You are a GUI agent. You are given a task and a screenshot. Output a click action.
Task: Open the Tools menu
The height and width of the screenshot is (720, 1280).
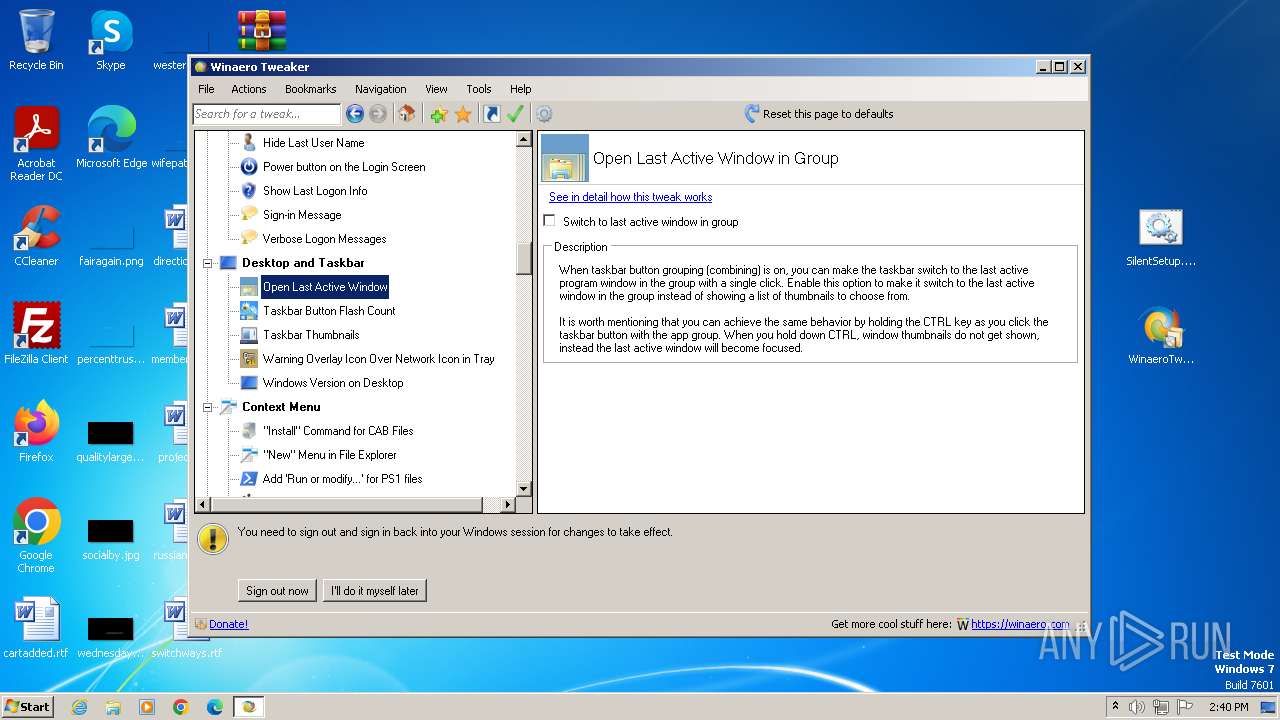coord(479,89)
